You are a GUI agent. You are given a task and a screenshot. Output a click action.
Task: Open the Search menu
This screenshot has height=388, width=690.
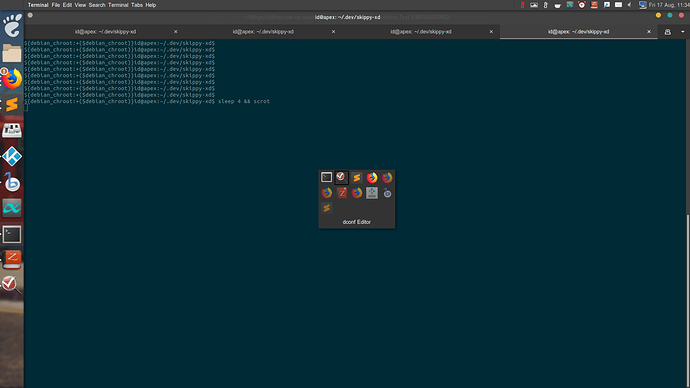(97, 5)
